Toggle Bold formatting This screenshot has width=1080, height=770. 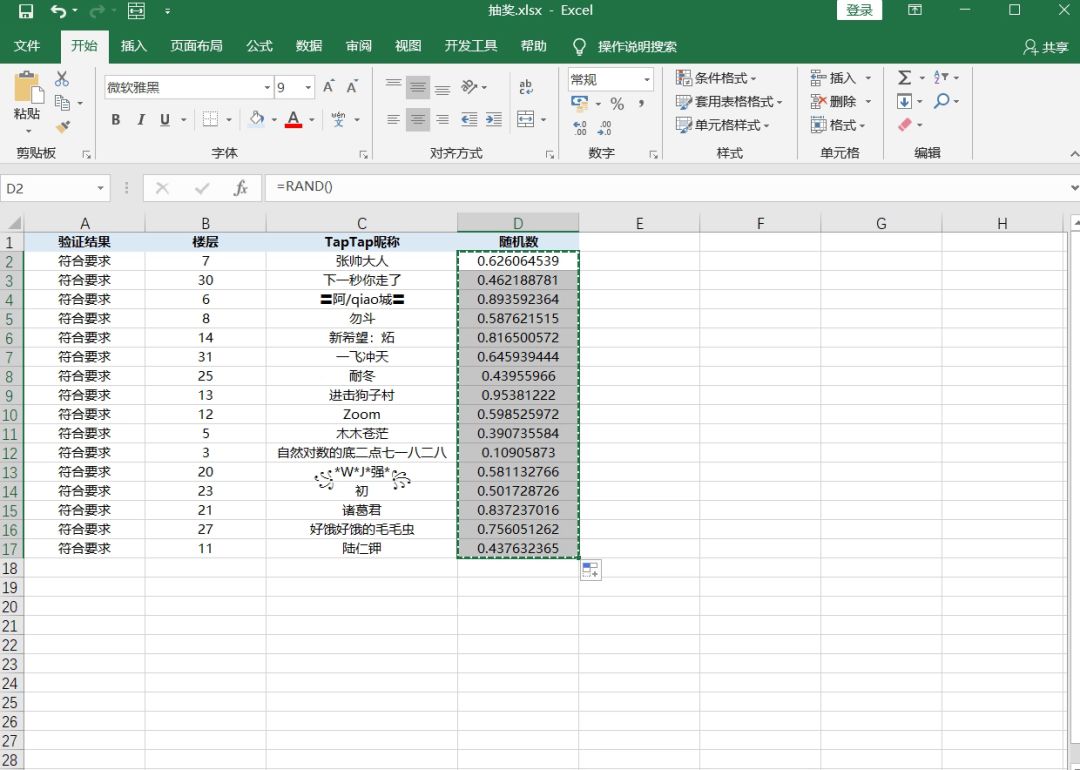click(x=116, y=120)
